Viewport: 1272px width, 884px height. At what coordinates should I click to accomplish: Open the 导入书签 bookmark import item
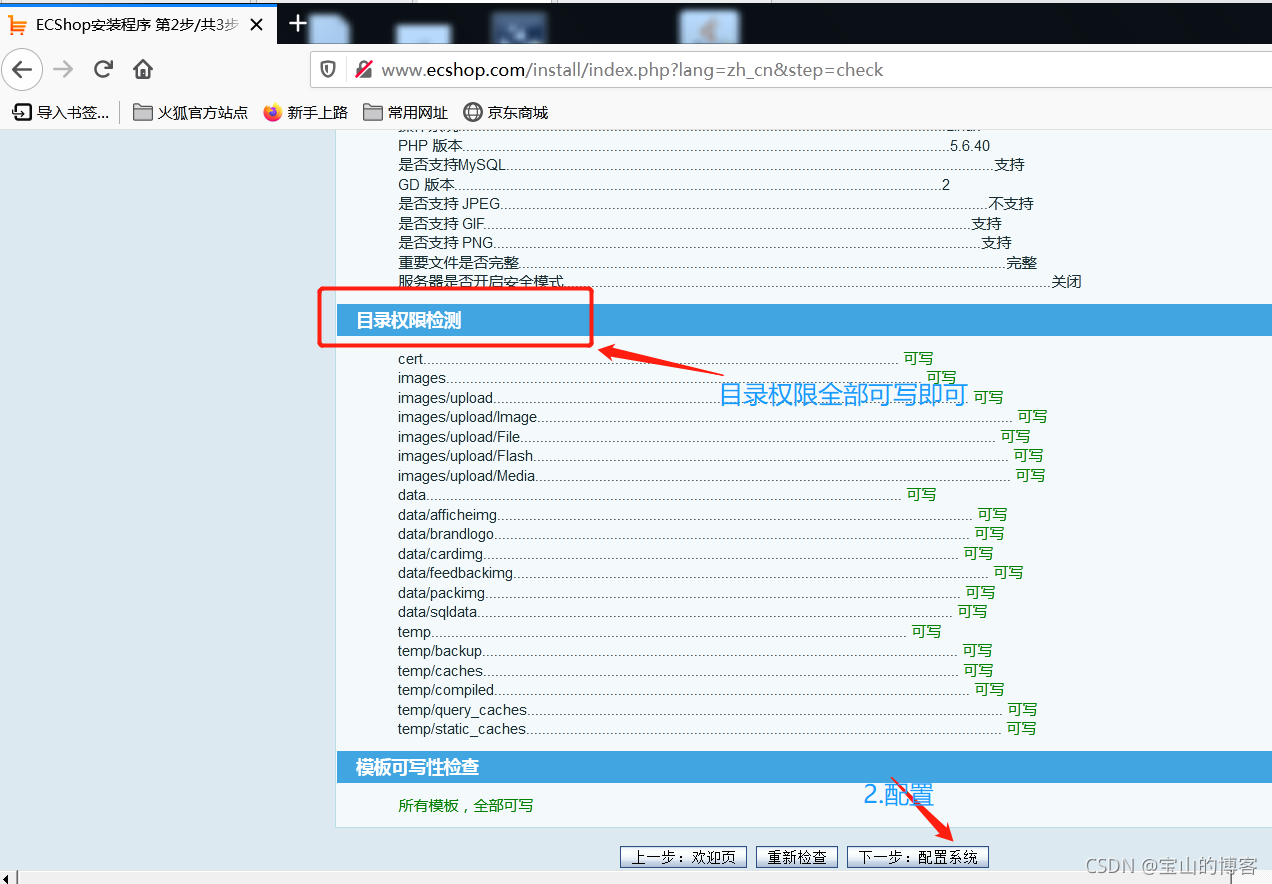pos(61,112)
